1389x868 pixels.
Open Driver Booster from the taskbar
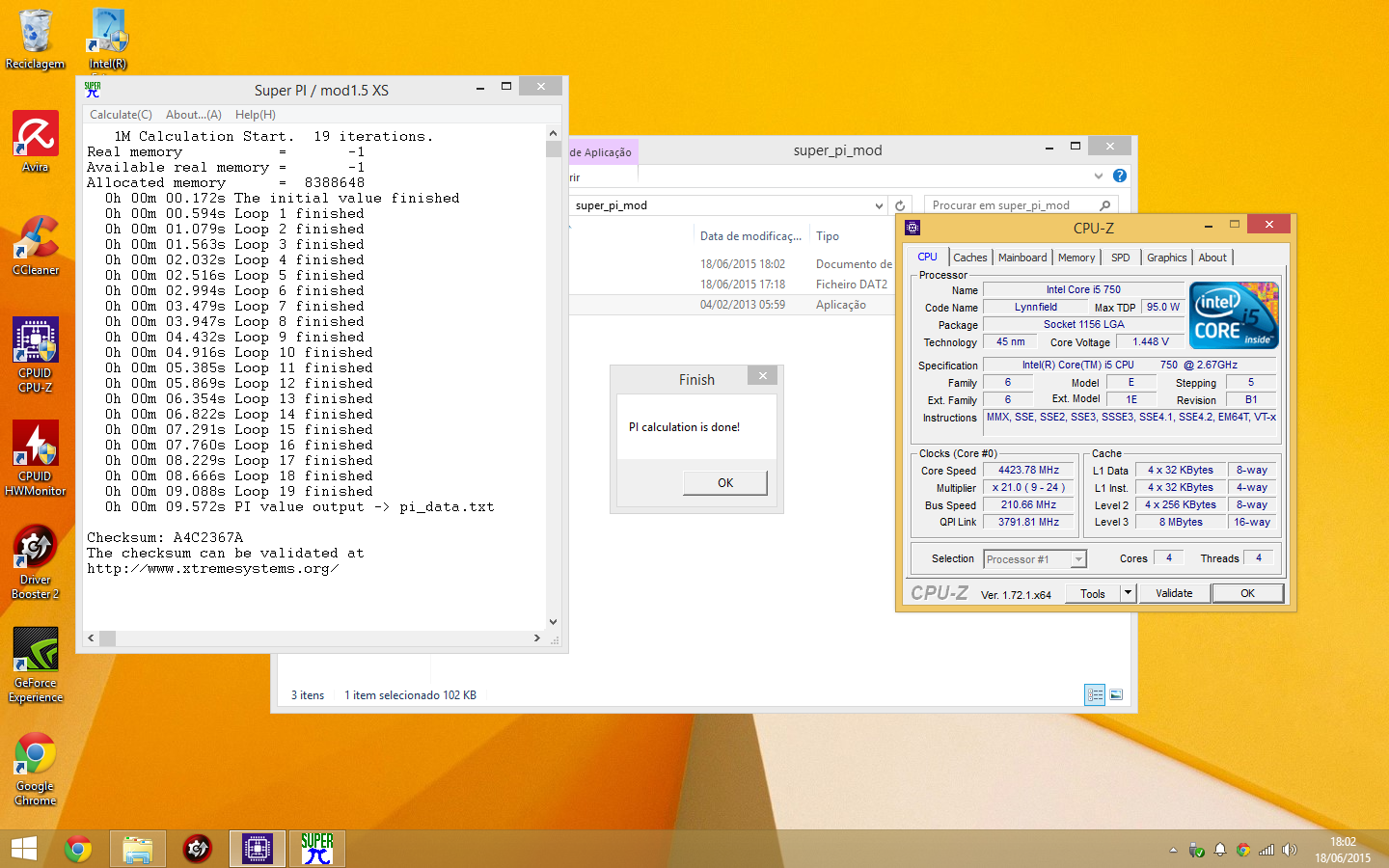[x=197, y=849]
